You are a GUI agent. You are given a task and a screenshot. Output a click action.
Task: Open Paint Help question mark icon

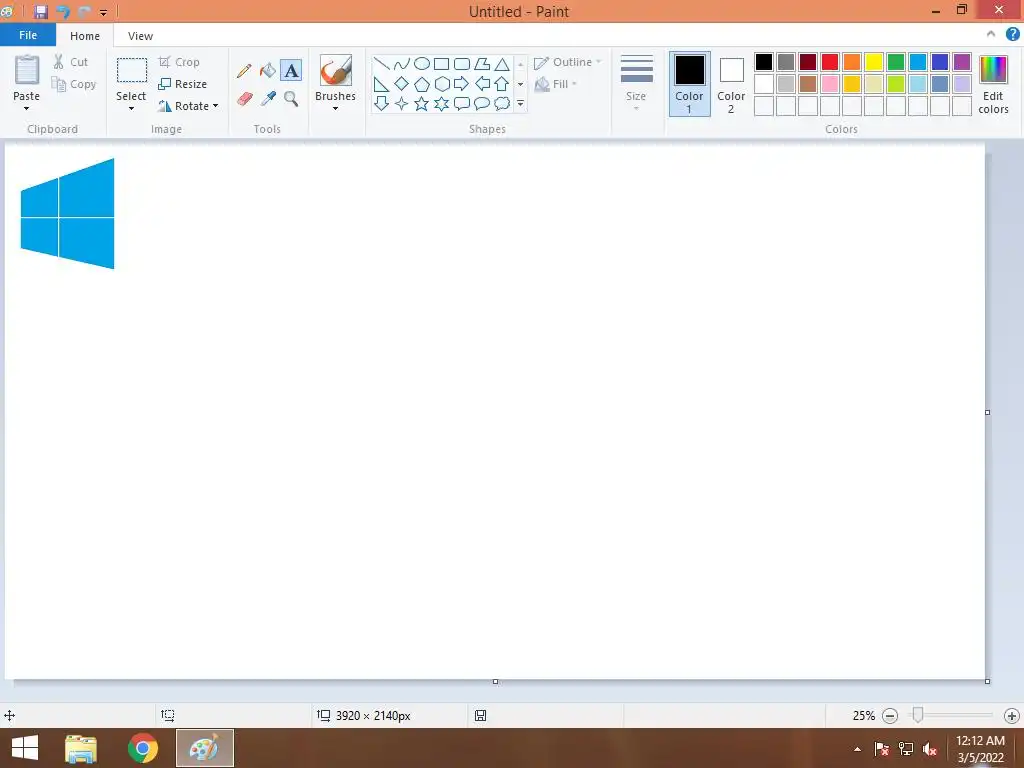coord(1012,35)
